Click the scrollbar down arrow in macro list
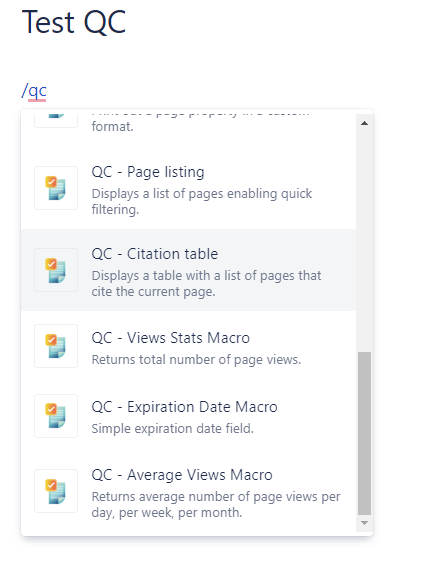Image resolution: width=425 pixels, height=580 pixels. click(364, 523)
